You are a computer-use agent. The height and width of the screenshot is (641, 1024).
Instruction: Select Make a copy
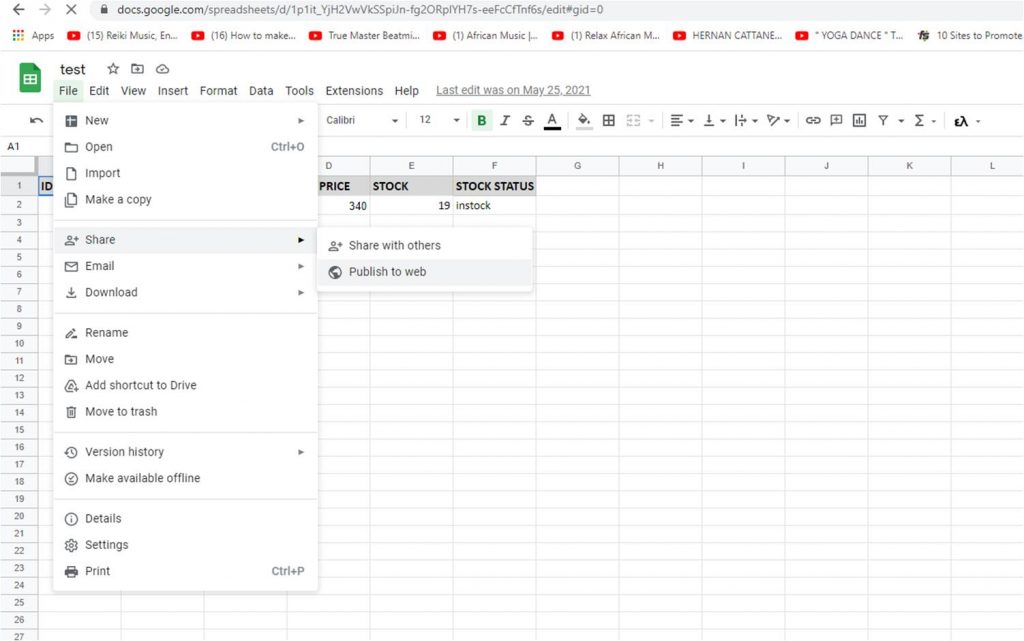tap(185, 199)
